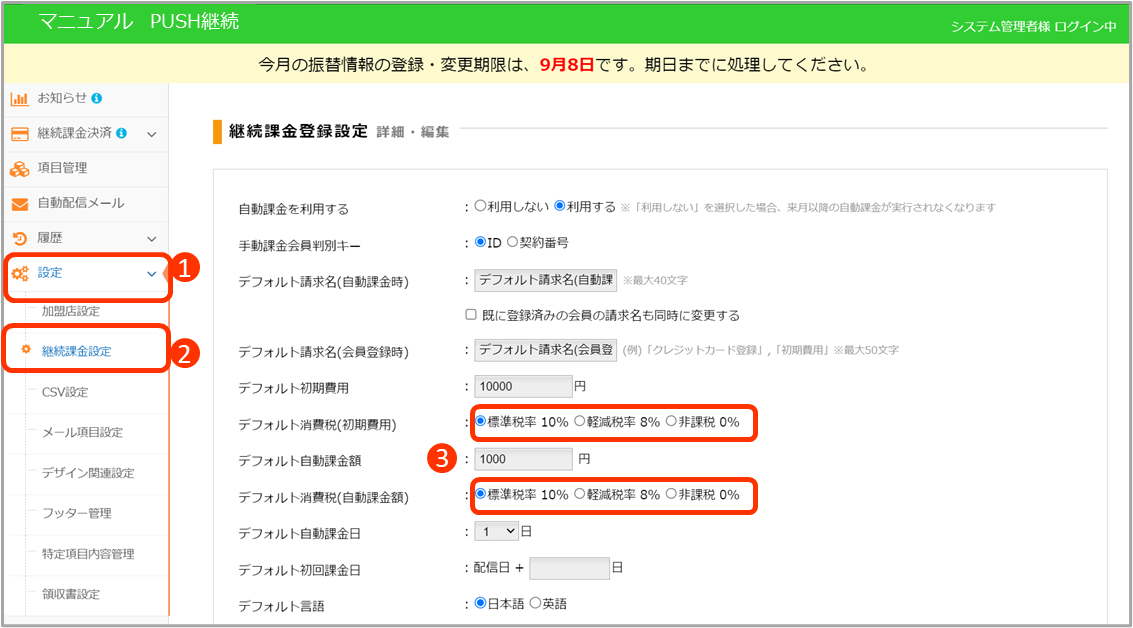Select 利用しない for 自動課金を利用する
This screenshot has height=628, width=1133.
point(480,206)
